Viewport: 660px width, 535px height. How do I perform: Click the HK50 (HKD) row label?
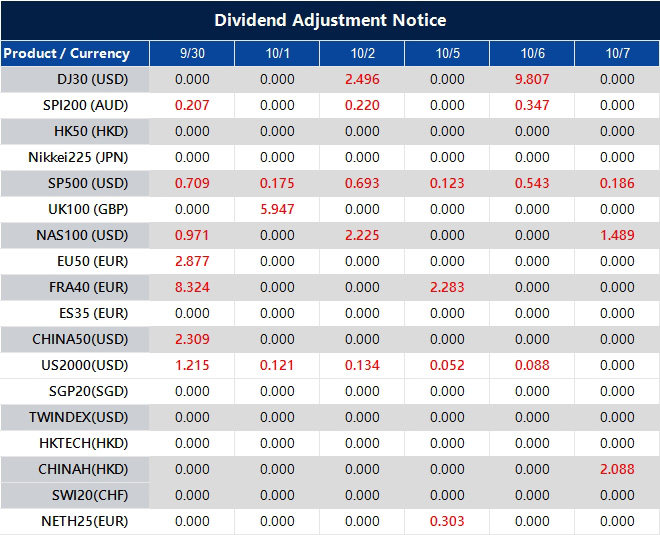coord(91,131)
